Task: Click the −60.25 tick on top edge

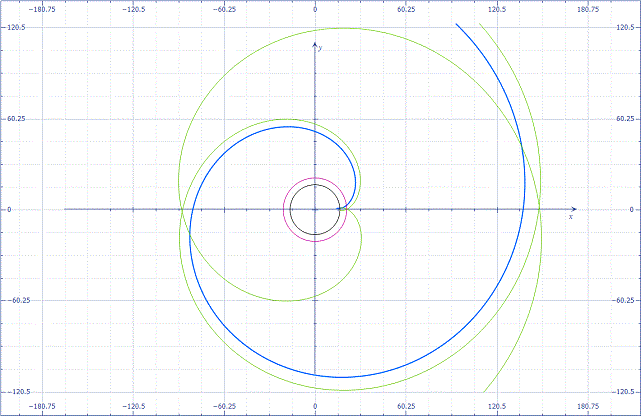Action: [224, 9]
